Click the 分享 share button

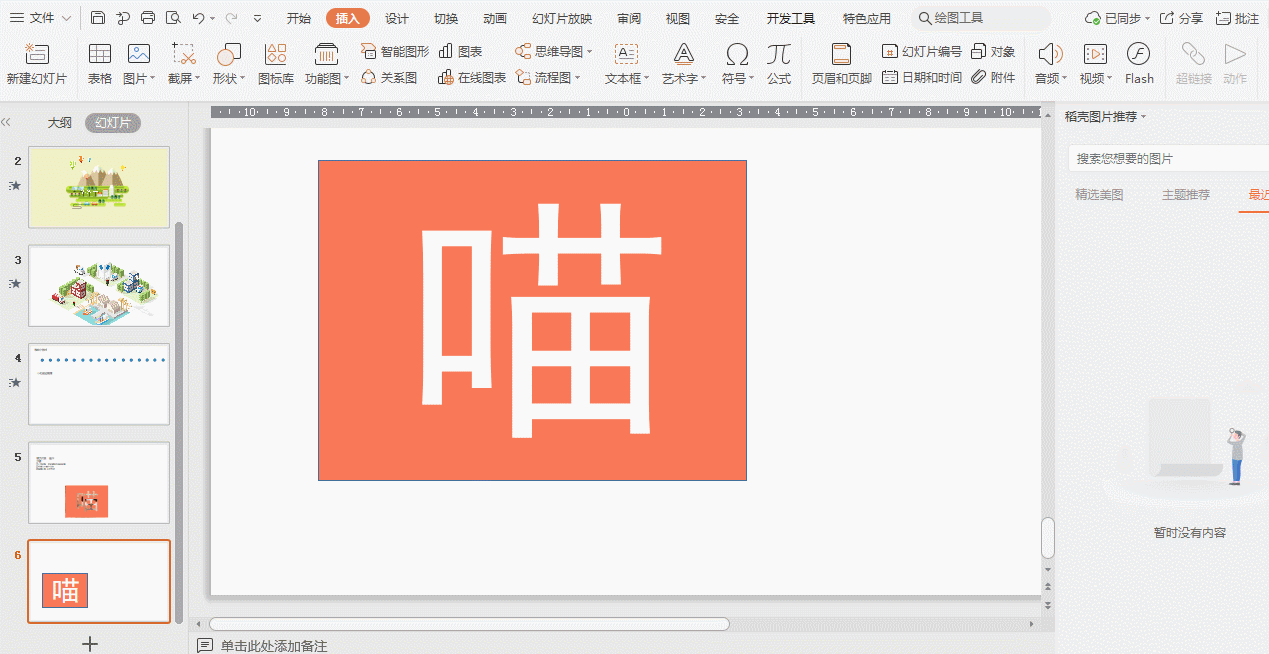(x=1182, y=18)
